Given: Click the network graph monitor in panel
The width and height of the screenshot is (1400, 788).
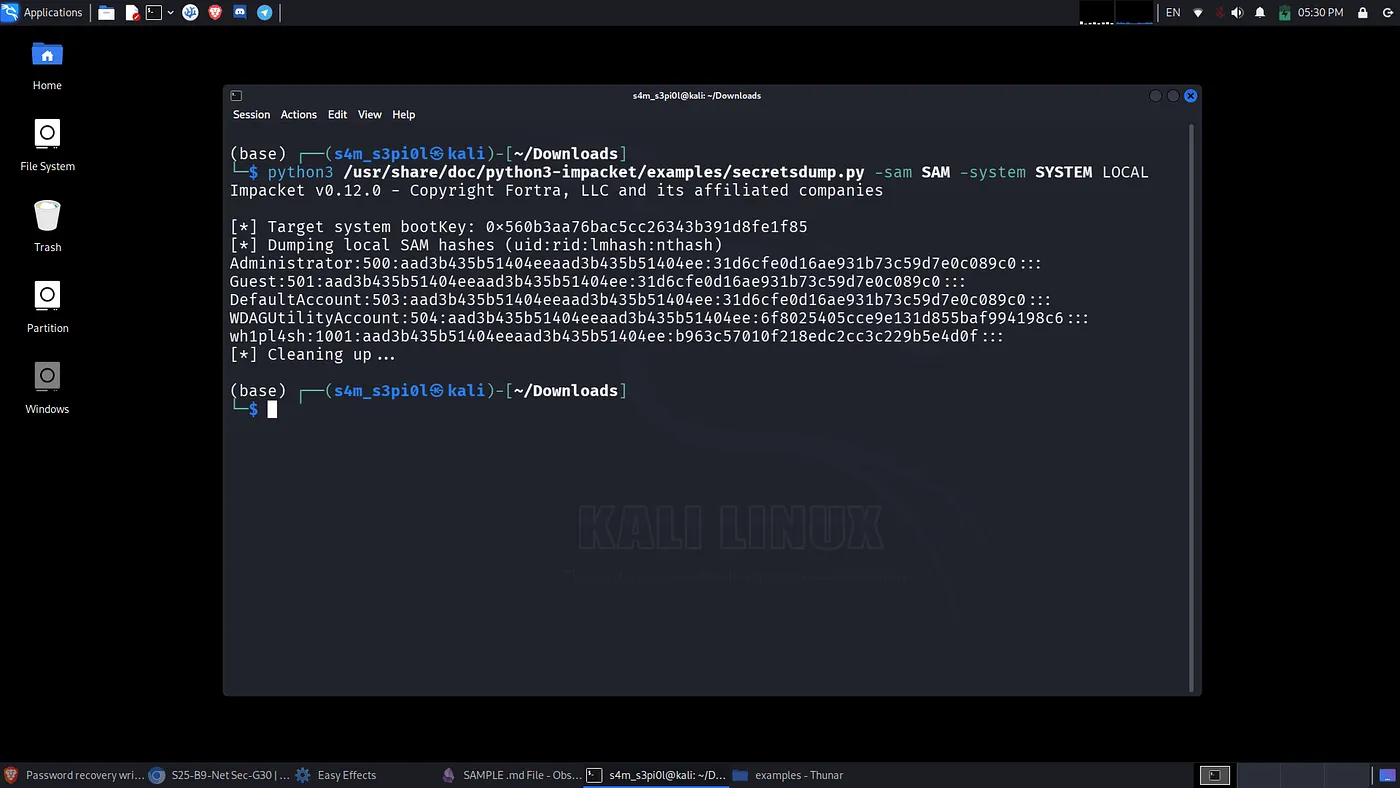Looking at the screenshot, I should [x=1134, y=13].
